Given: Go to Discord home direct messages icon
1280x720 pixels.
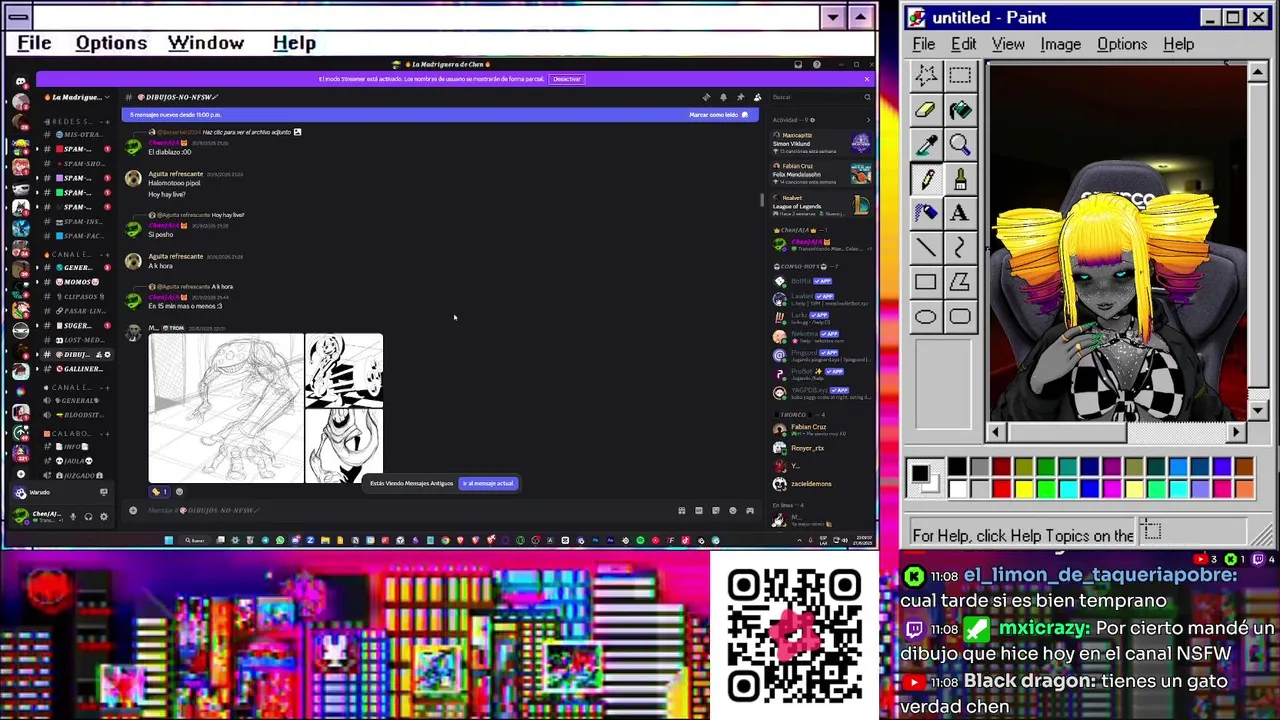Looking at the screenshot, I should [x=21, y=82].
